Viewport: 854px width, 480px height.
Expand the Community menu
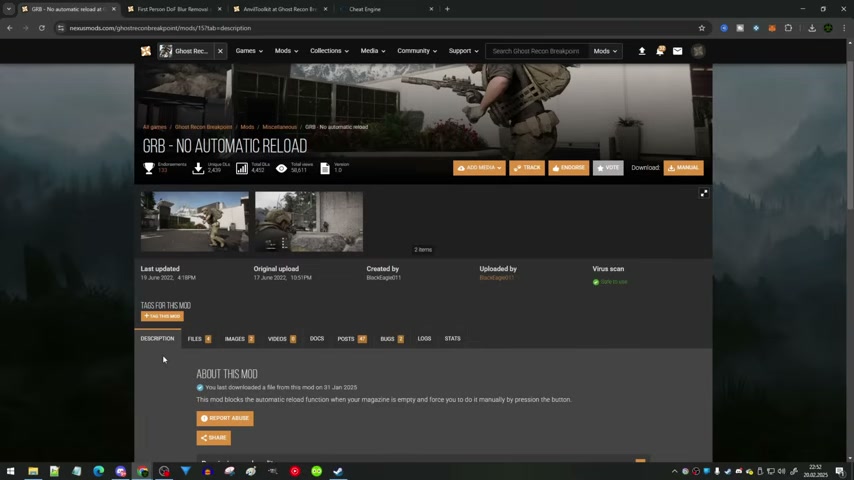point(417,51)
